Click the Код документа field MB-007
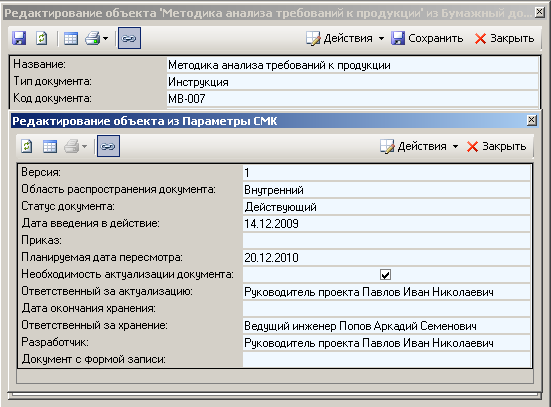The image size is (551, 407). tap(352, 99)
